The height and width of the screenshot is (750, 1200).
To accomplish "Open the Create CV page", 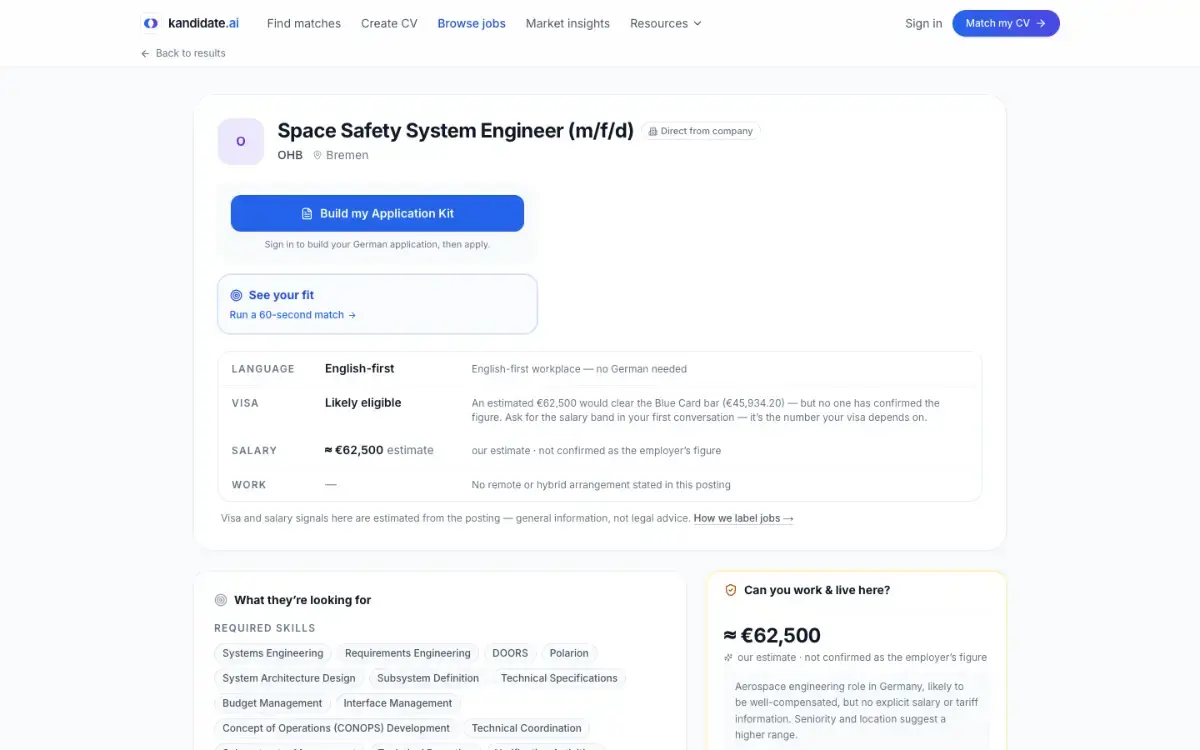I will coord(389,23).
